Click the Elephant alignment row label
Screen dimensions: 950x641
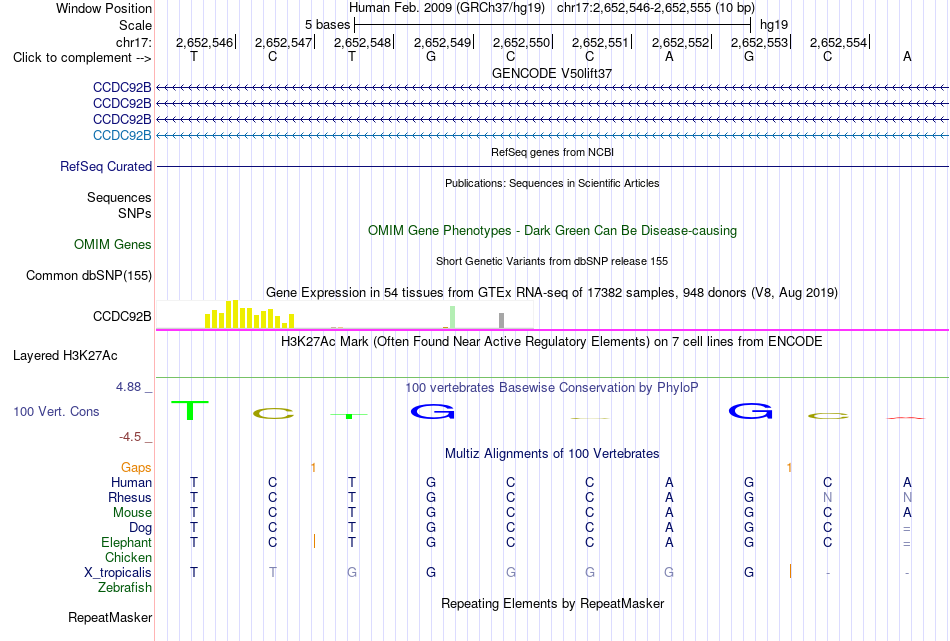126,543
